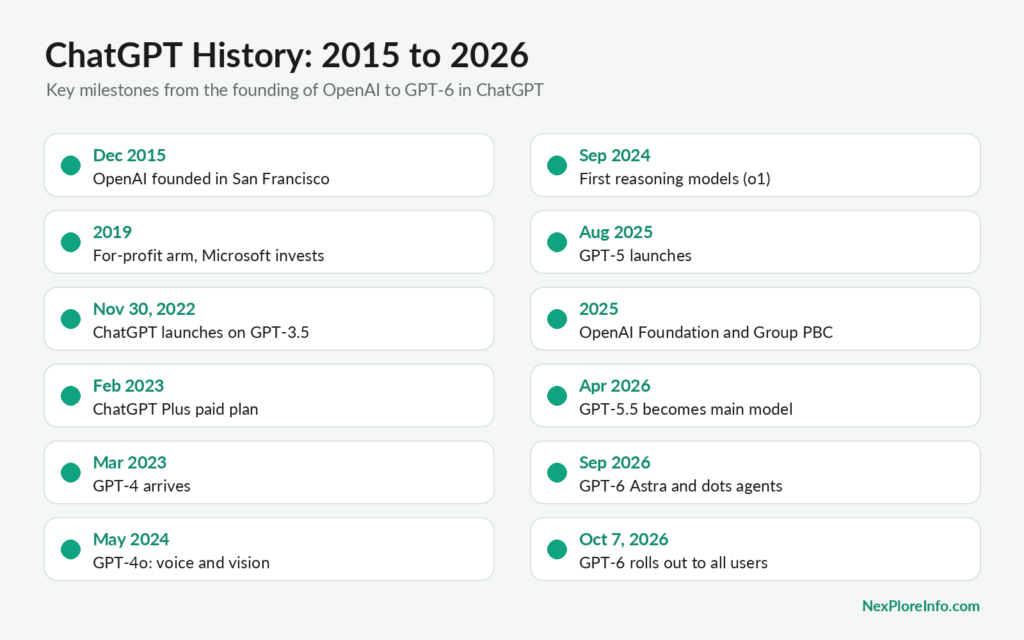Click the green dot beside Apr 2026
The height and width of the screenshot is (640, 1024).
[557, 396]
